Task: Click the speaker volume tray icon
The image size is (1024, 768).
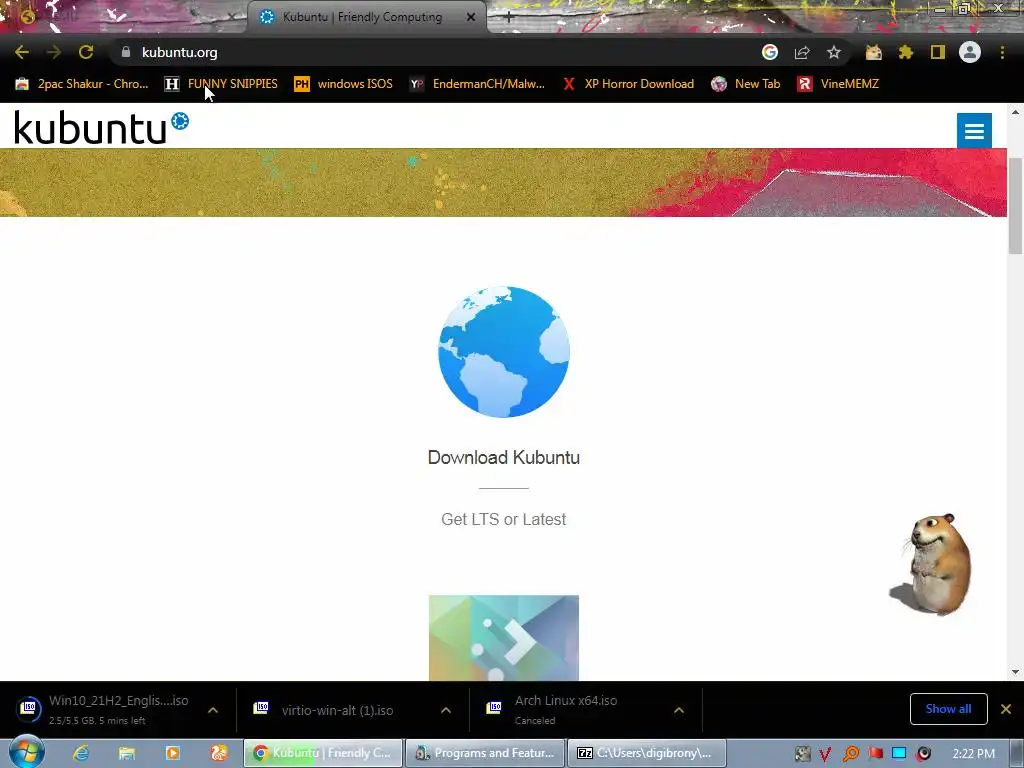Action: [923, 754]
